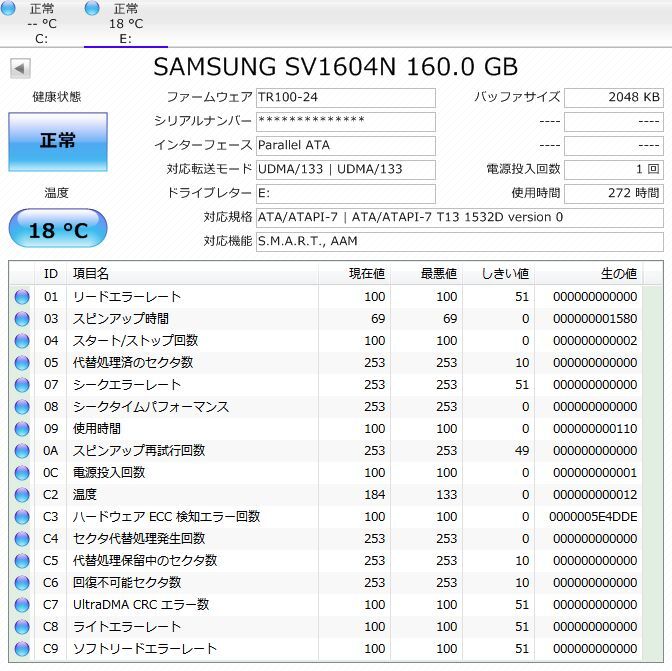Click the drive letter E: field
This screenshot has width=672, height=671.
pyautogui.click(x=345, y=194)
